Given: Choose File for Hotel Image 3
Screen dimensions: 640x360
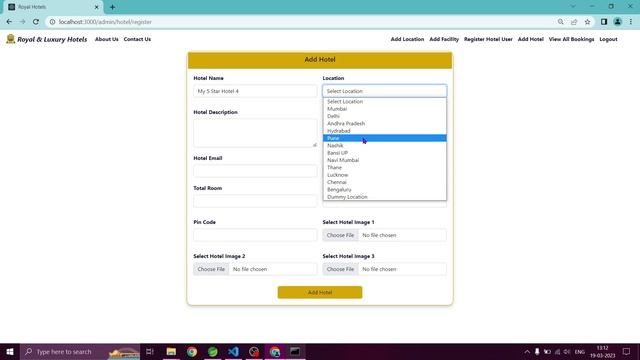Looking at the screenshot, I should [x=340, y=269].
